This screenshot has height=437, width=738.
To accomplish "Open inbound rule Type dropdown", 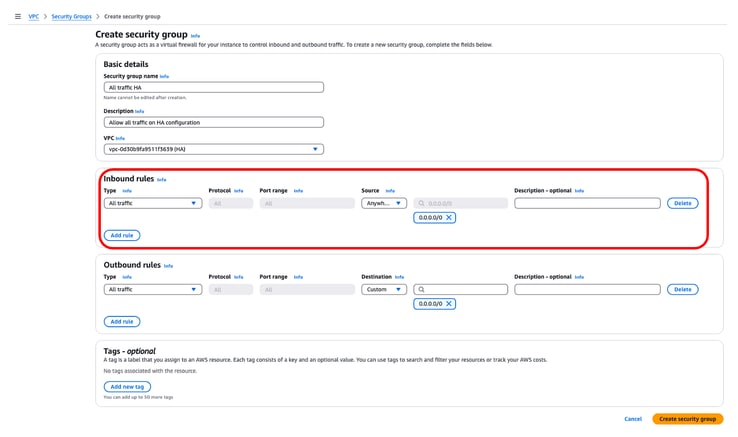I will (x=153, y=203).
